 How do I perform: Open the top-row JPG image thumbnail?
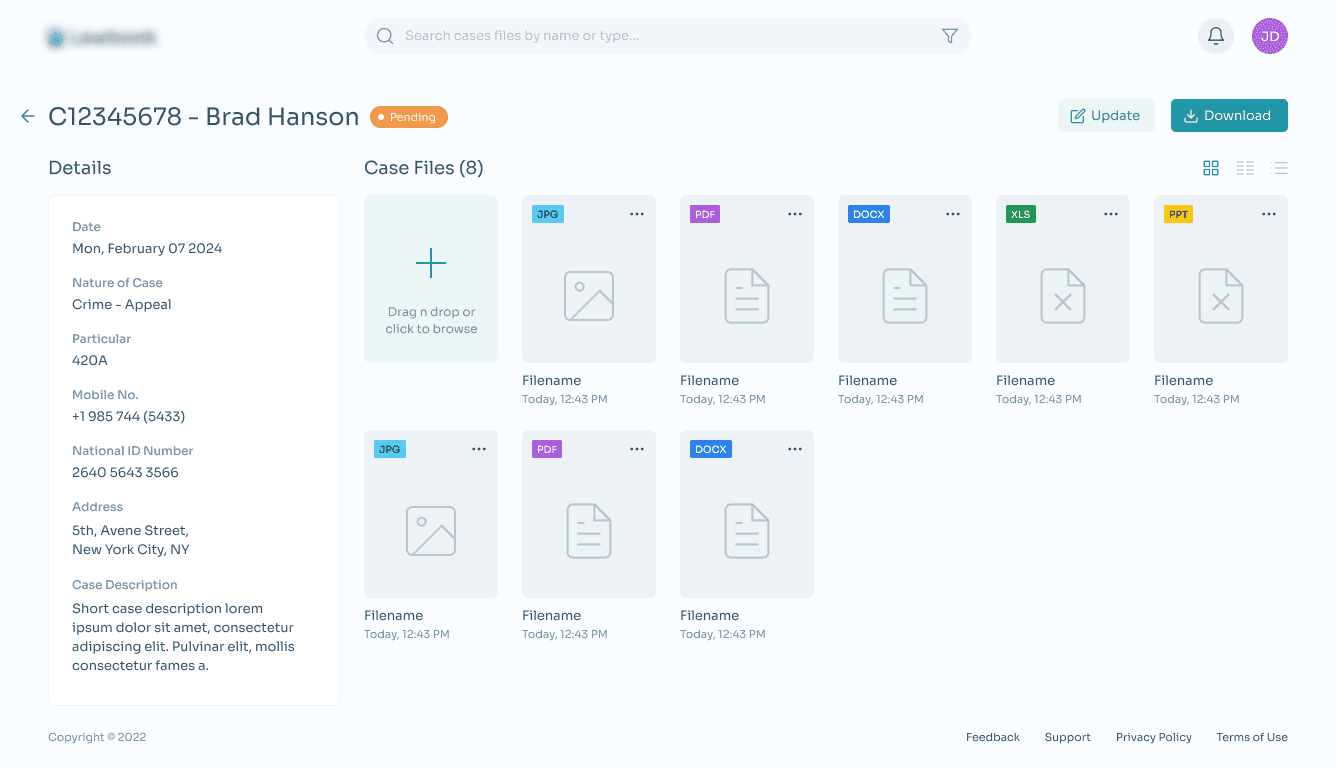point(589,279)
